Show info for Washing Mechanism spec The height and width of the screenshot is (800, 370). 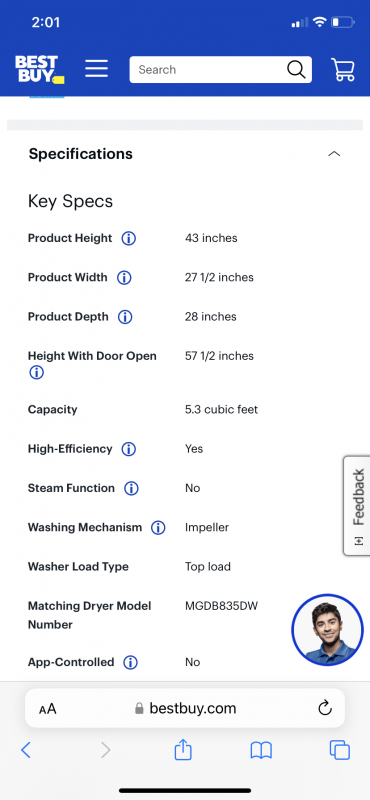[158, 528]
